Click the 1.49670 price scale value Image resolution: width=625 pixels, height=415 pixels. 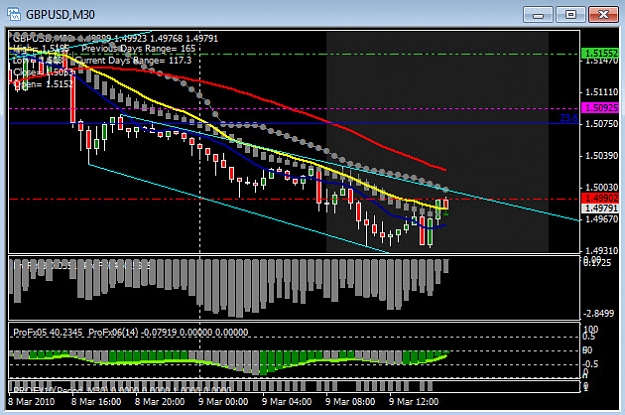[x=601, y=219]
